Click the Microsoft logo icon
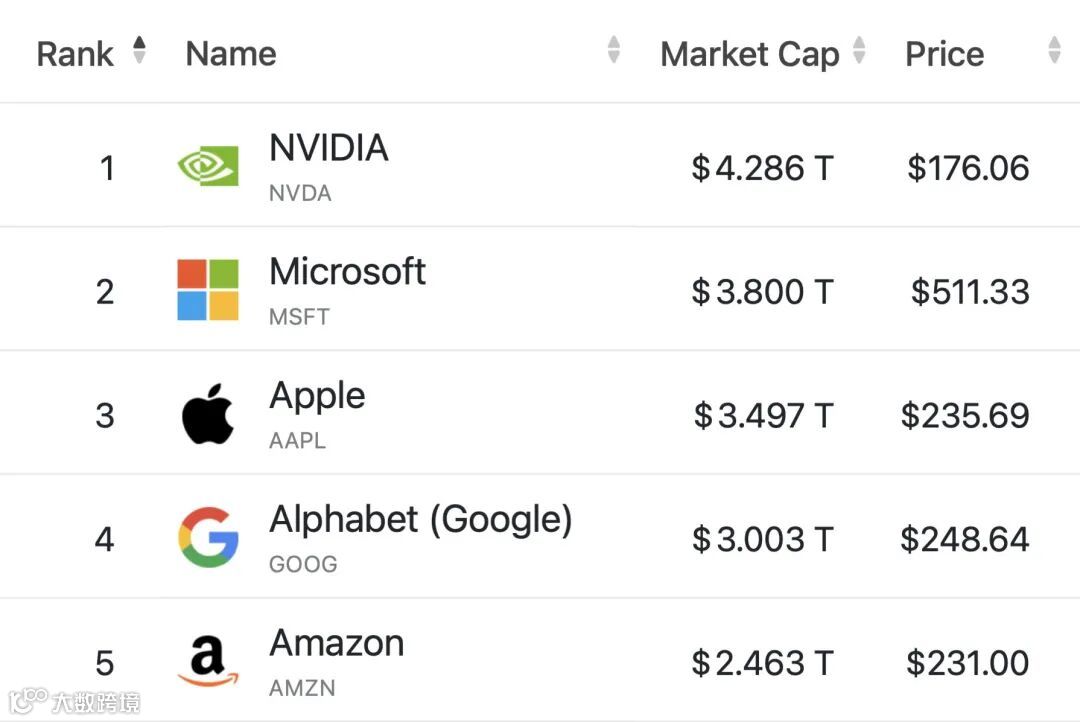 208,290
